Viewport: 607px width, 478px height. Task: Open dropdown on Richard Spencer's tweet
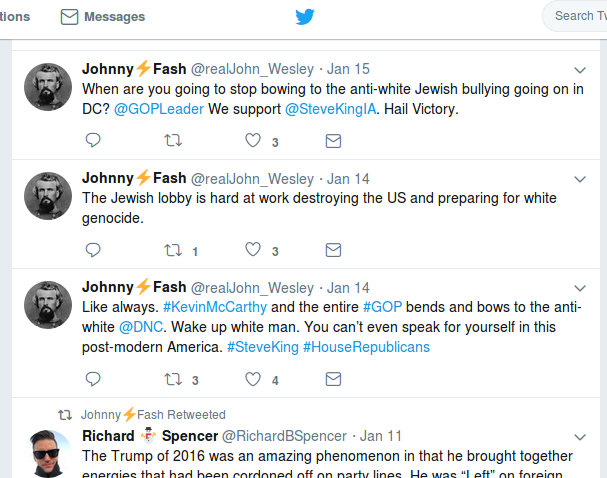[x=580, y=436]
